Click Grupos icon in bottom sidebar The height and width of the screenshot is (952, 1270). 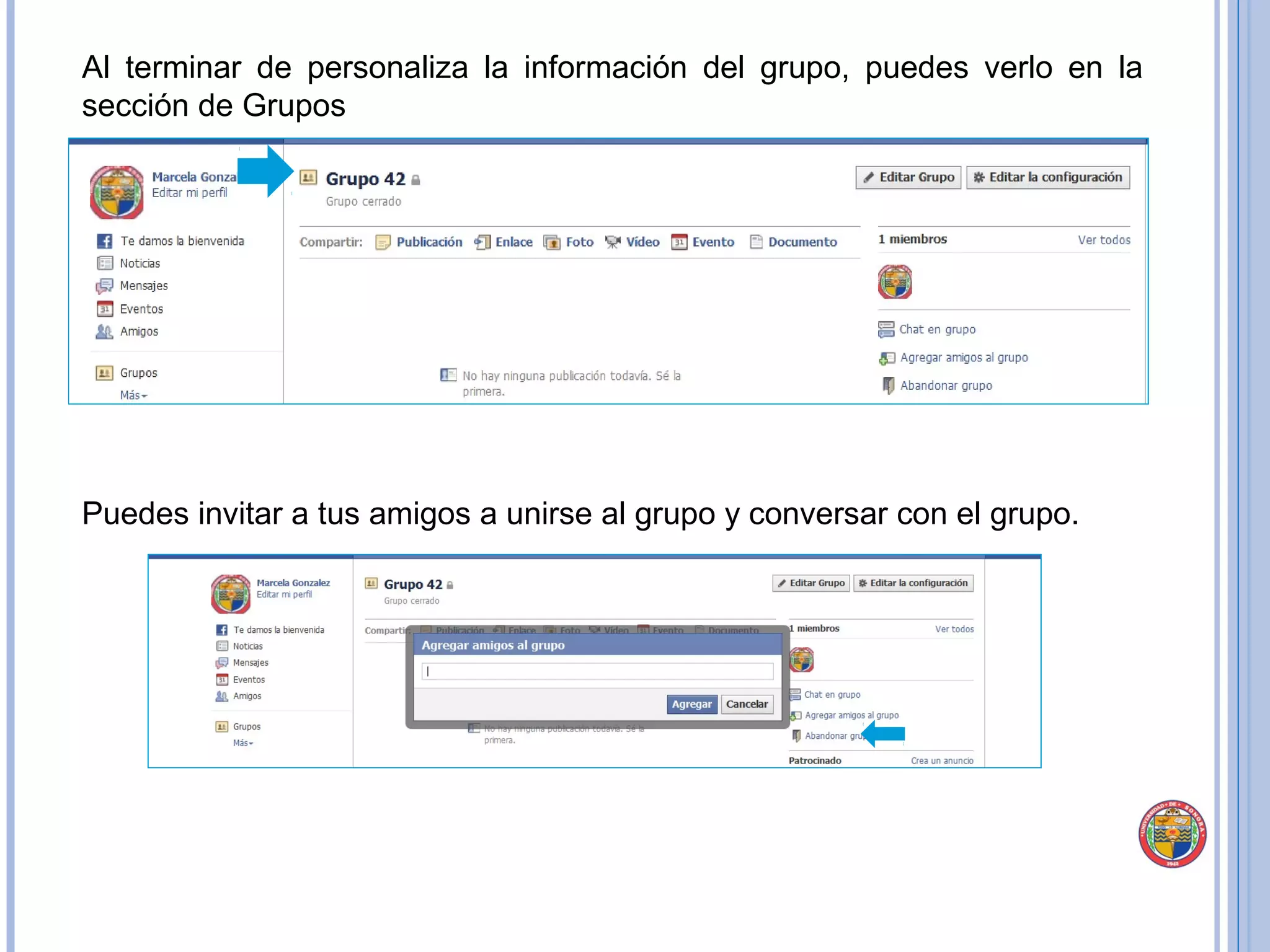point(222,726)
